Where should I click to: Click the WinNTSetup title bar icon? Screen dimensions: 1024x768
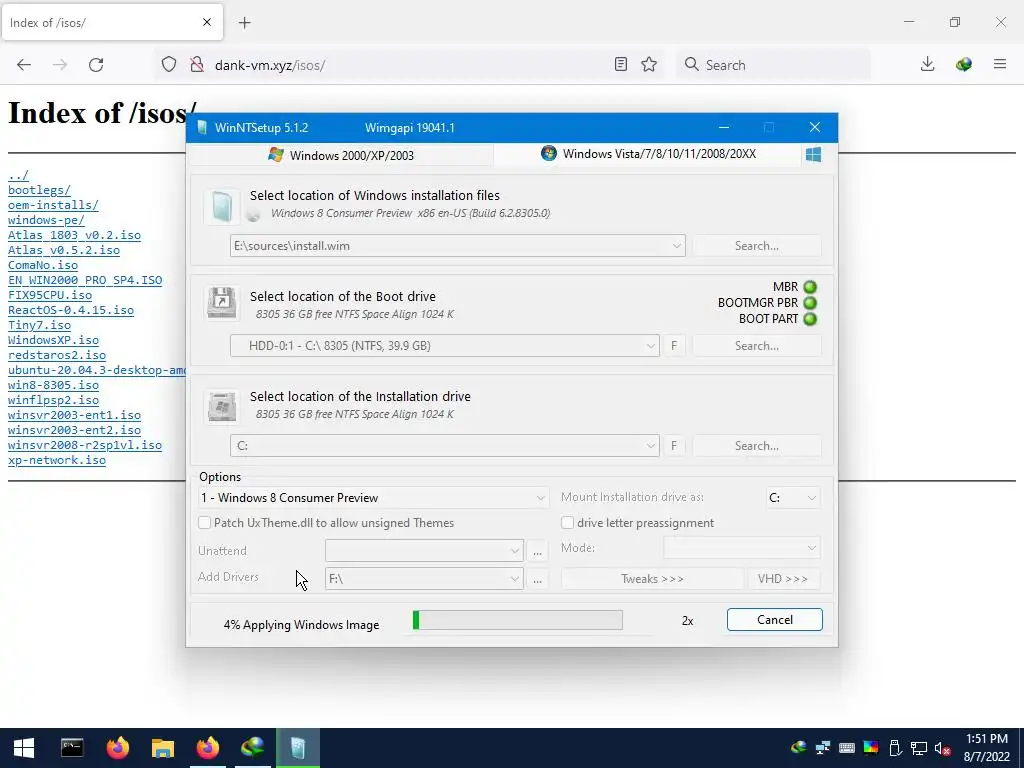tap(202, 127)
